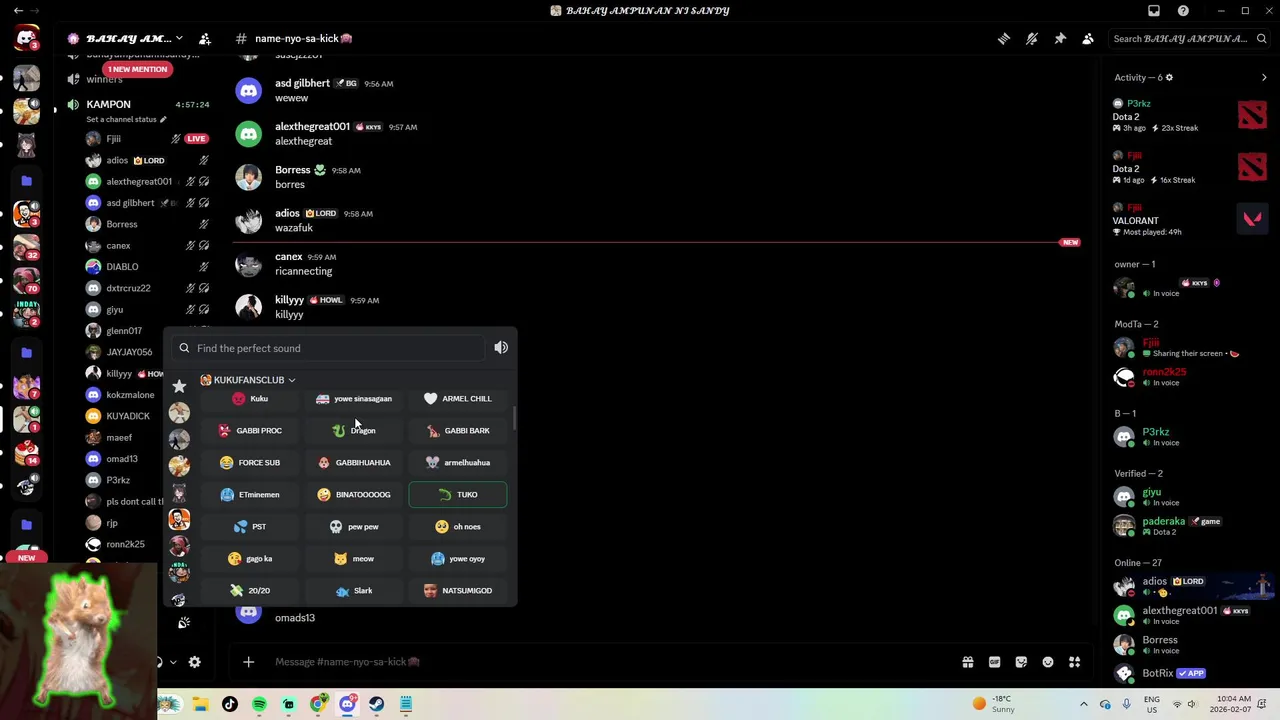Play the pew pew sound
1280x720 pixels.
(354, 526)
